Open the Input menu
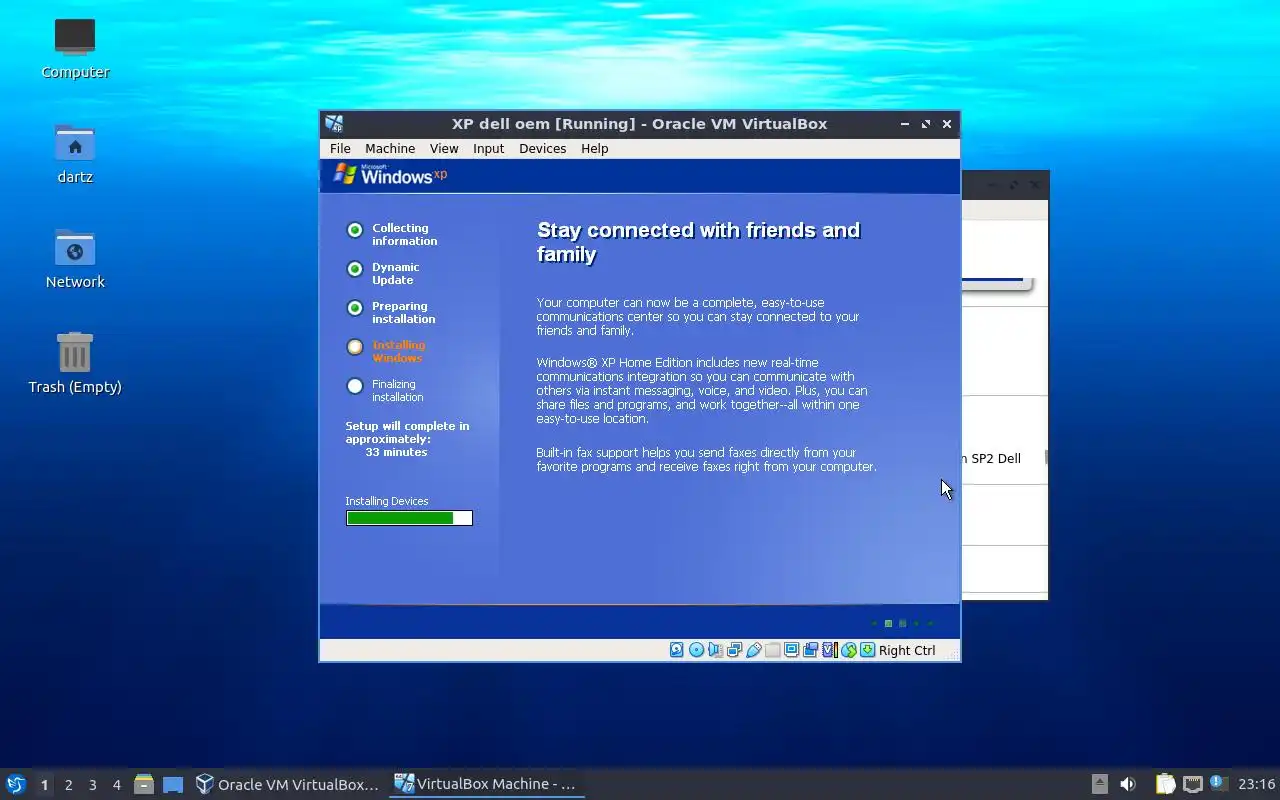This screenshot has width=1280, height=800. coord(489,148)
